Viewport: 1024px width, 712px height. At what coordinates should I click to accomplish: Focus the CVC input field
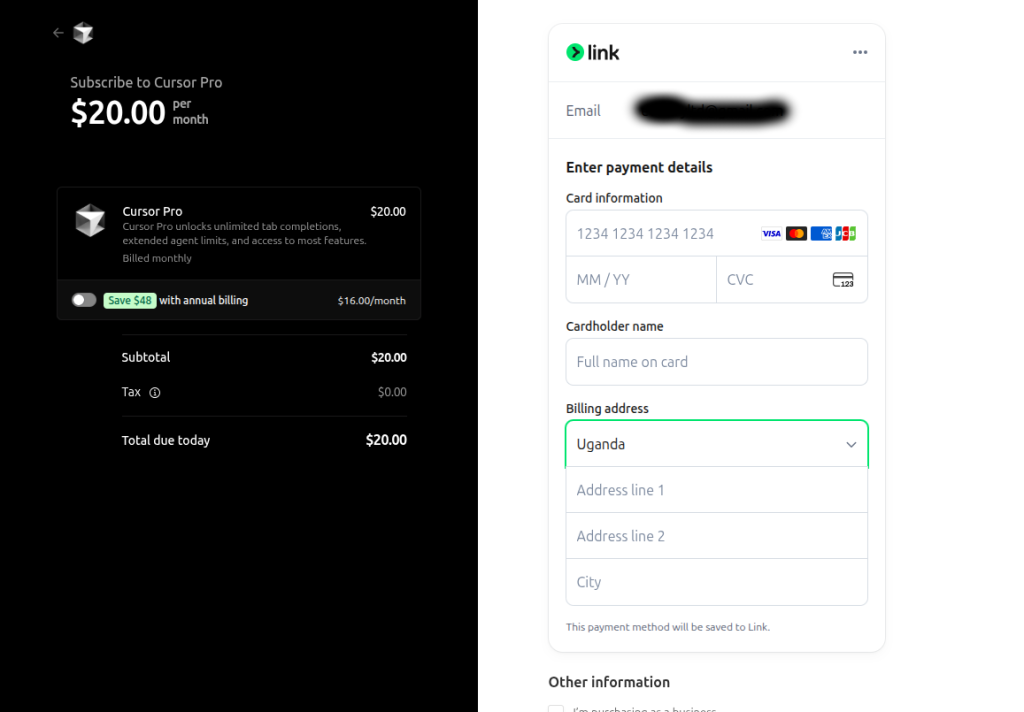792,280
